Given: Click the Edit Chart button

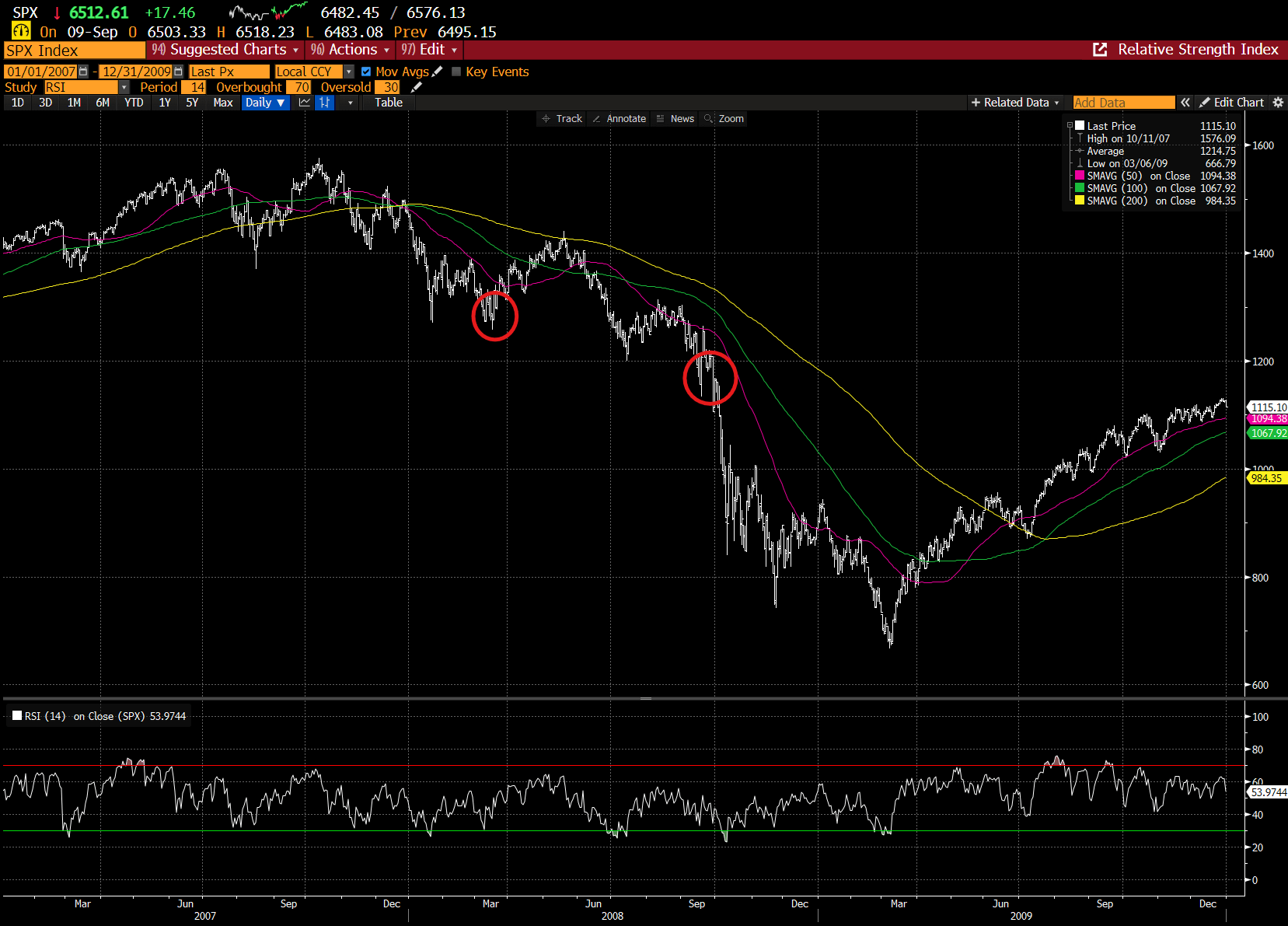Looking at the screenshot, I should coord(1231,103).
